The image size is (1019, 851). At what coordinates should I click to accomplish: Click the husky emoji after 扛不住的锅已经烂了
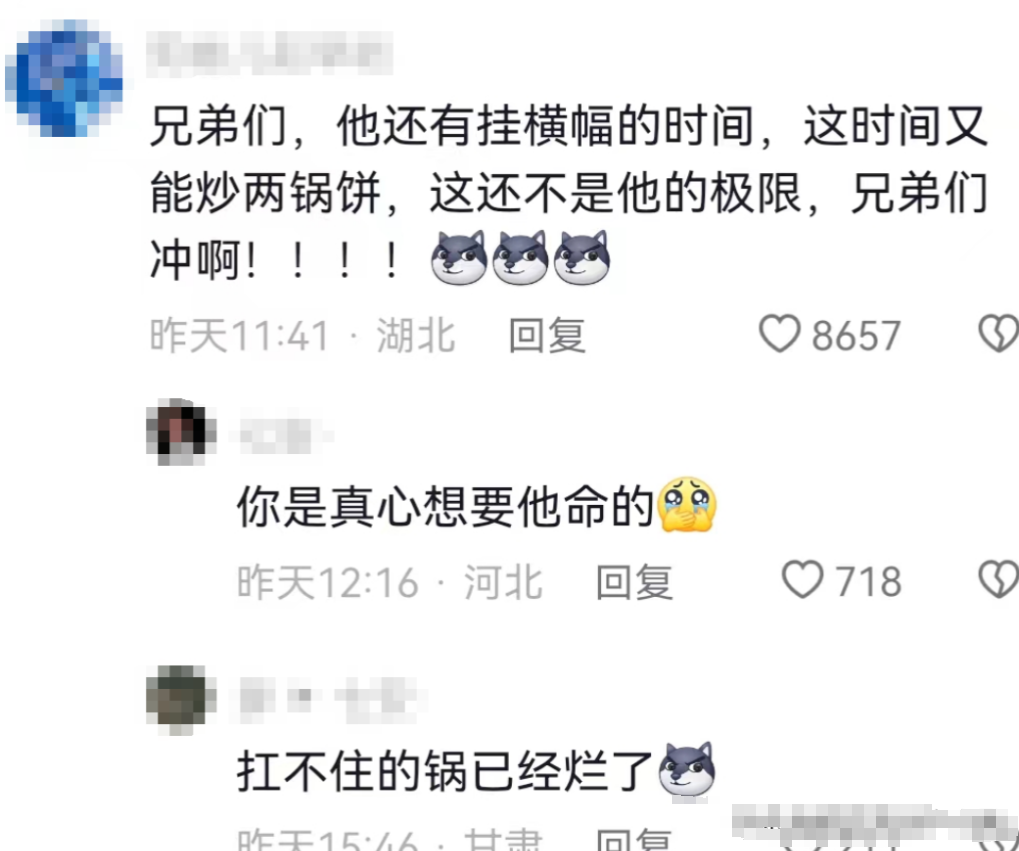click(687, 769)
